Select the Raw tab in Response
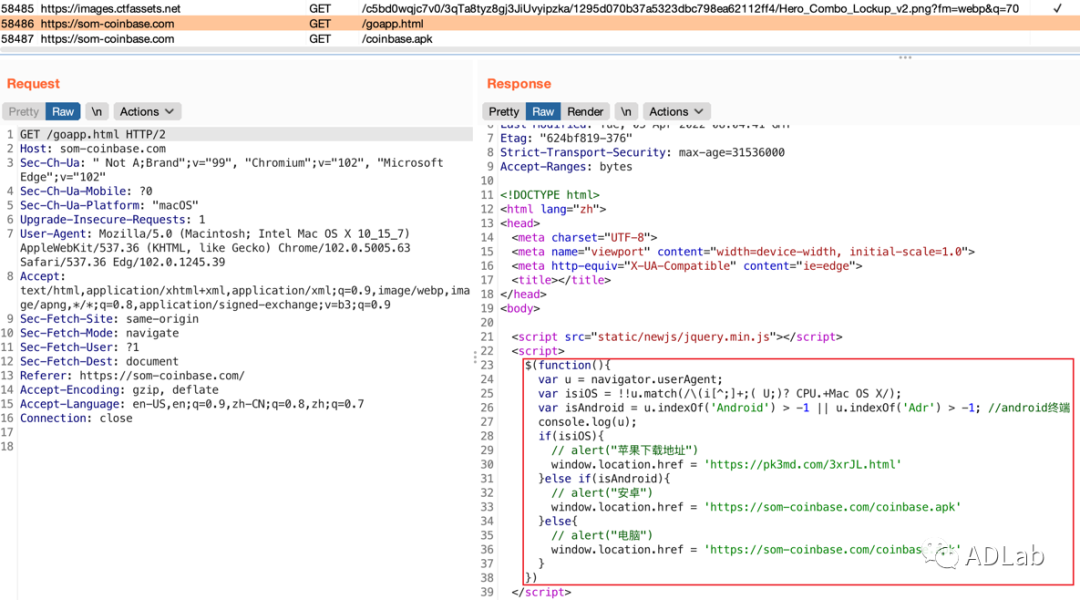This screenshot has width=1080, height=600. (x=543, y=112)
